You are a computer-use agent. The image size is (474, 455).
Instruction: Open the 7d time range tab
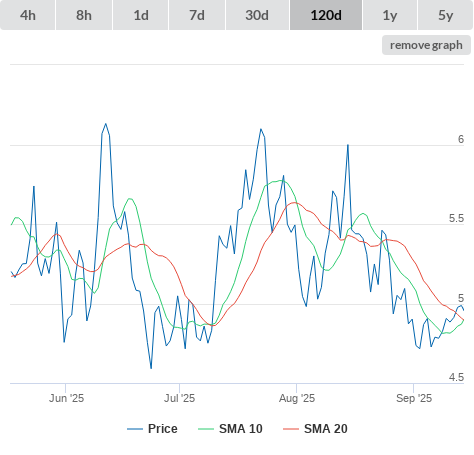click(x=197, y=15)
